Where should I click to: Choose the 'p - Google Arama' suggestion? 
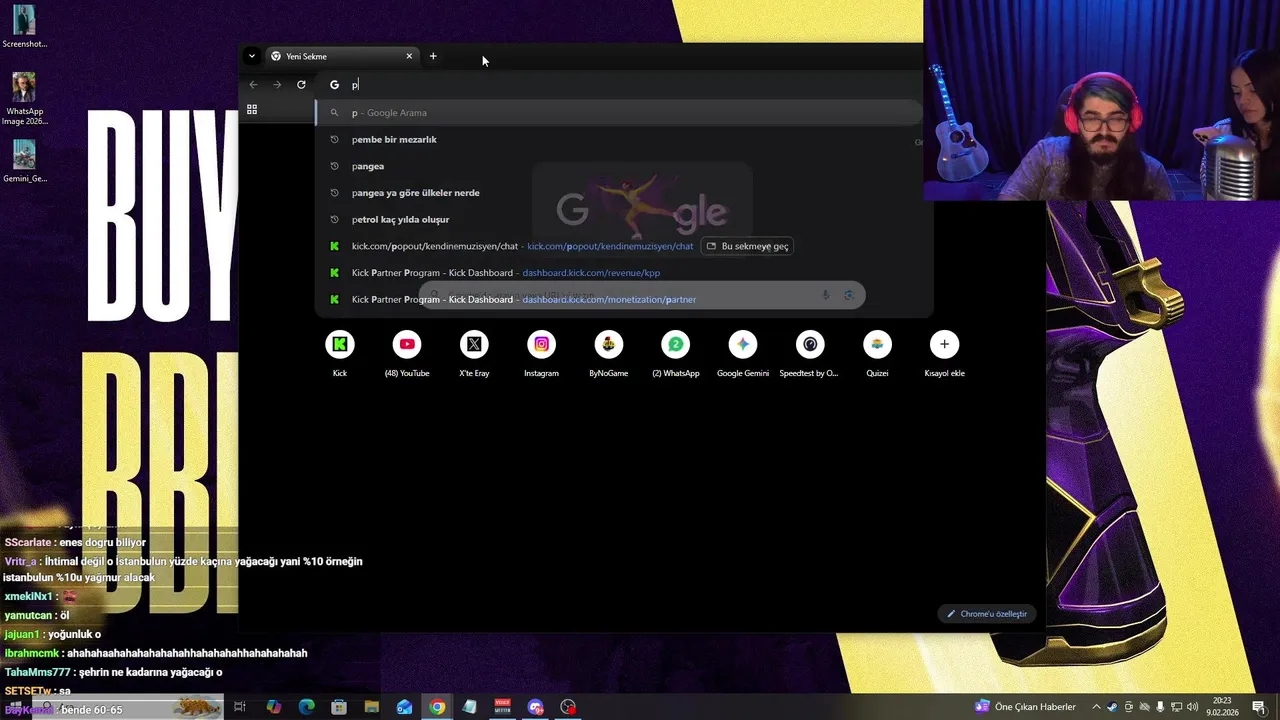tap(619, 112)
